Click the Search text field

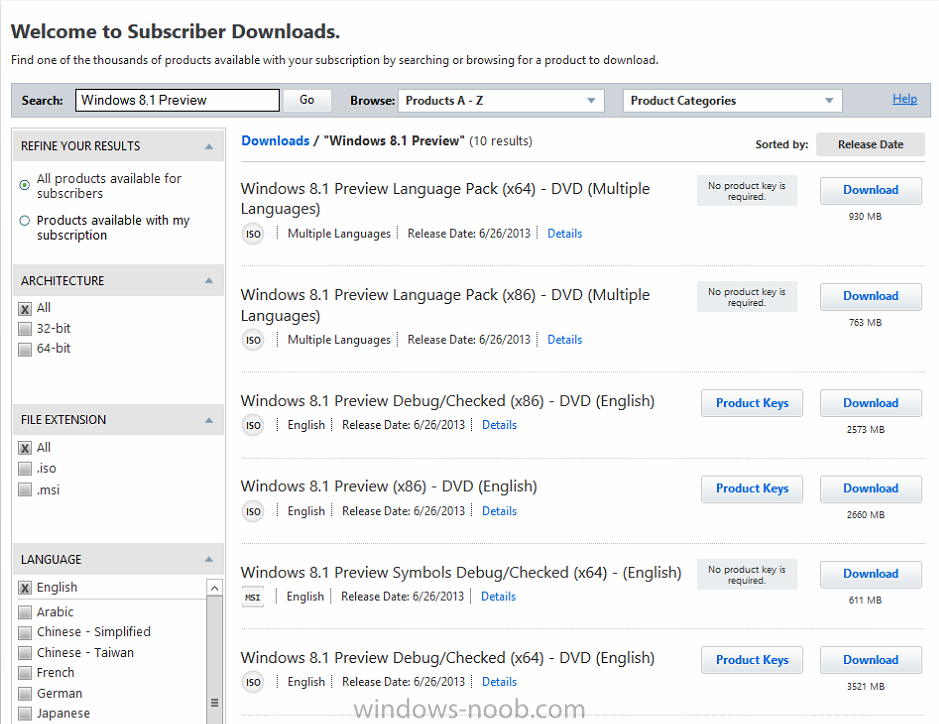coord(177,100)
